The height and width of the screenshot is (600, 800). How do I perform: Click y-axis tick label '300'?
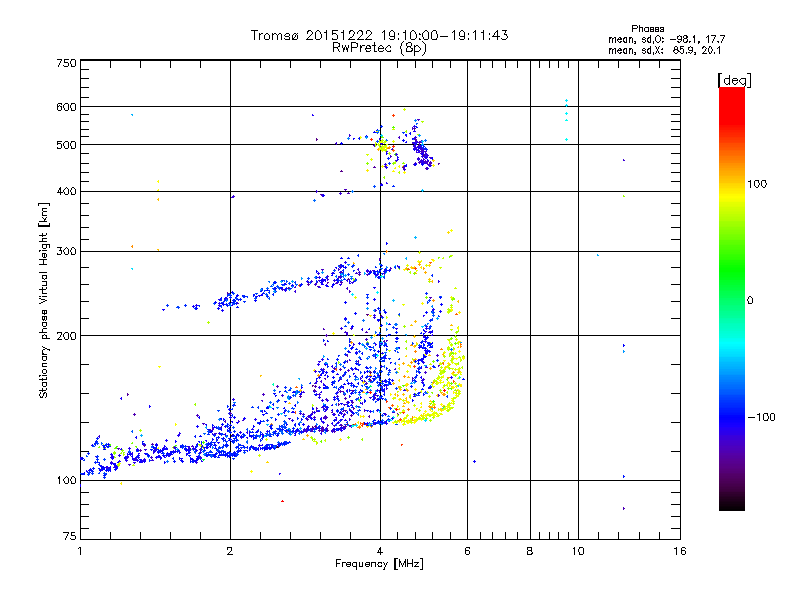pyautogui.click(x=66, y=252)
